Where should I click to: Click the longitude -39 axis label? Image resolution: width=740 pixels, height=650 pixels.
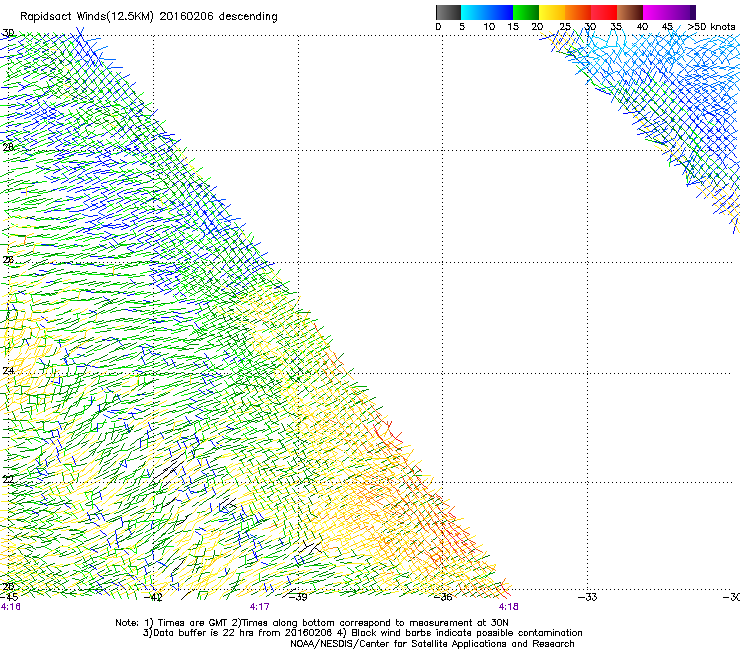tap(298, 597)
